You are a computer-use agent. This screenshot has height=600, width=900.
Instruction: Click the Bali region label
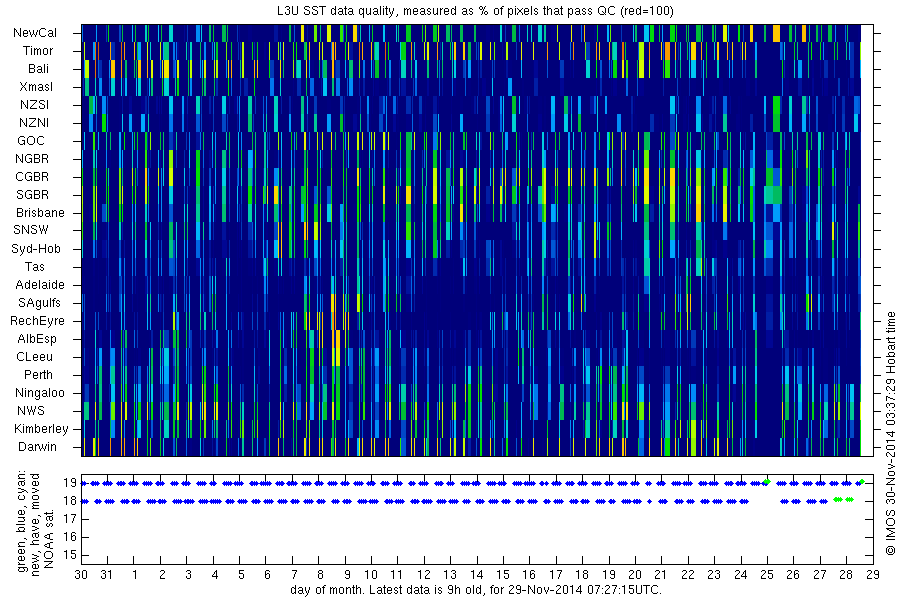pos(38,69)
